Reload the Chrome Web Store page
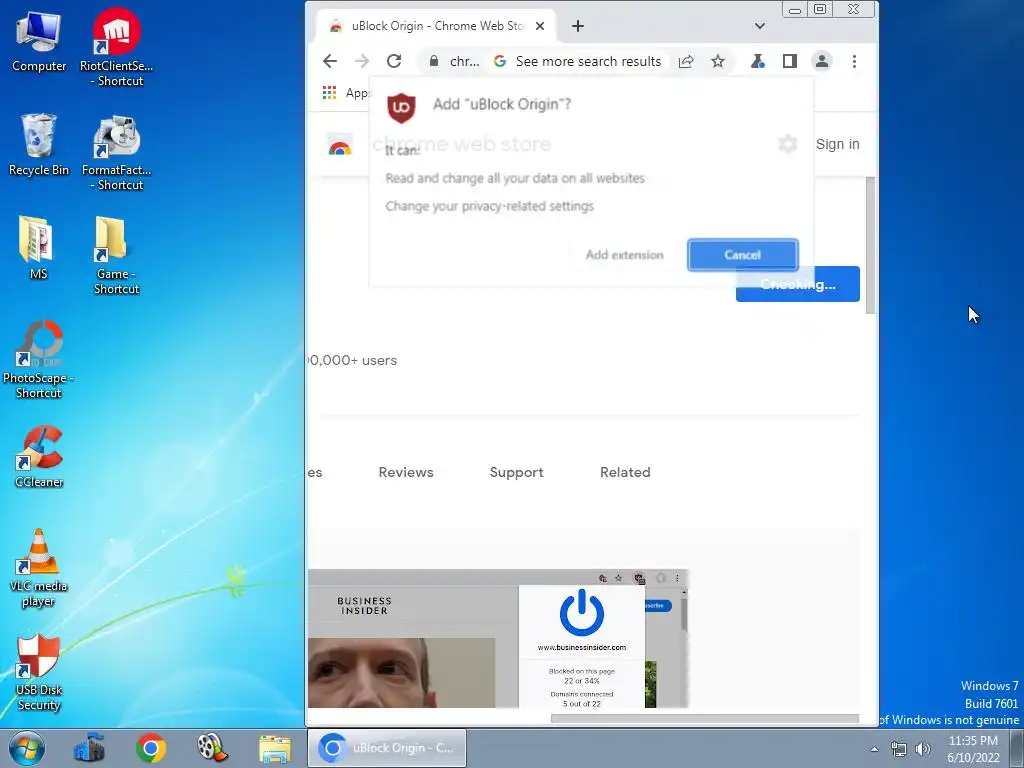Viewport: 1024px width, 768px height. click(394, 61)
